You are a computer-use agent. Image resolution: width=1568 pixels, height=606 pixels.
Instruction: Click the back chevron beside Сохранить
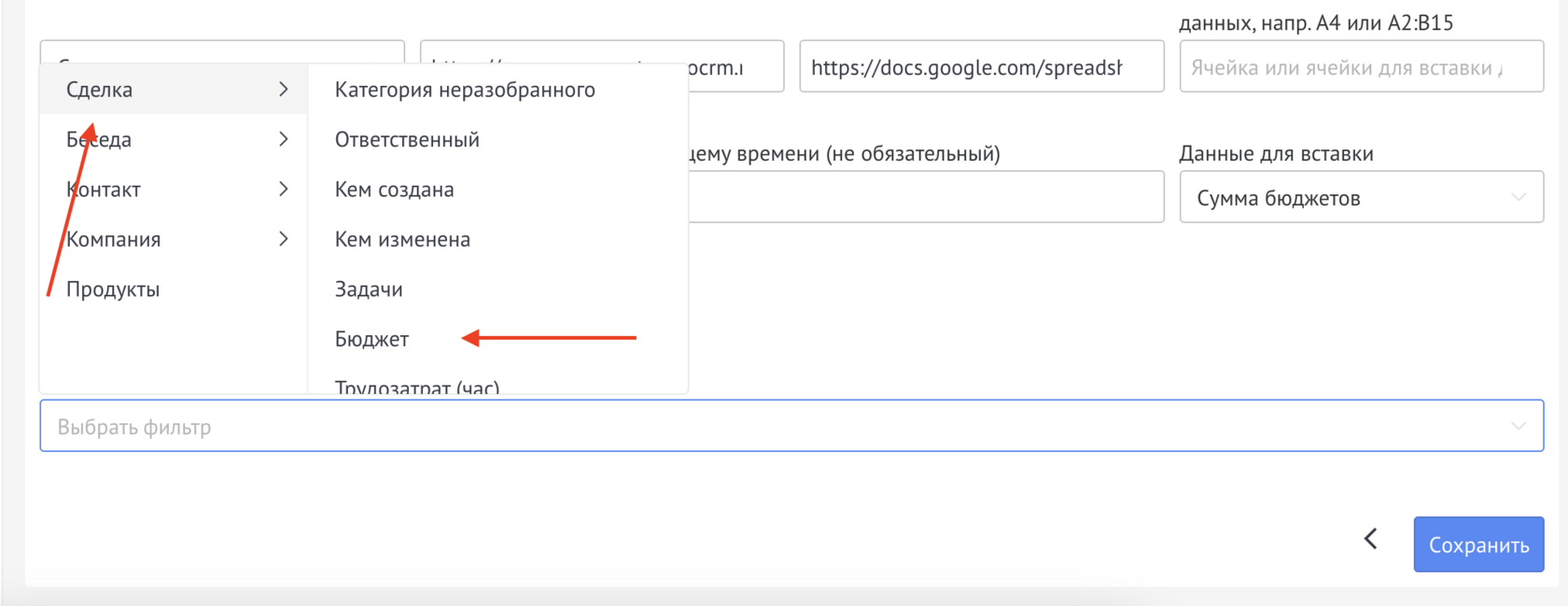point(1370,539)
